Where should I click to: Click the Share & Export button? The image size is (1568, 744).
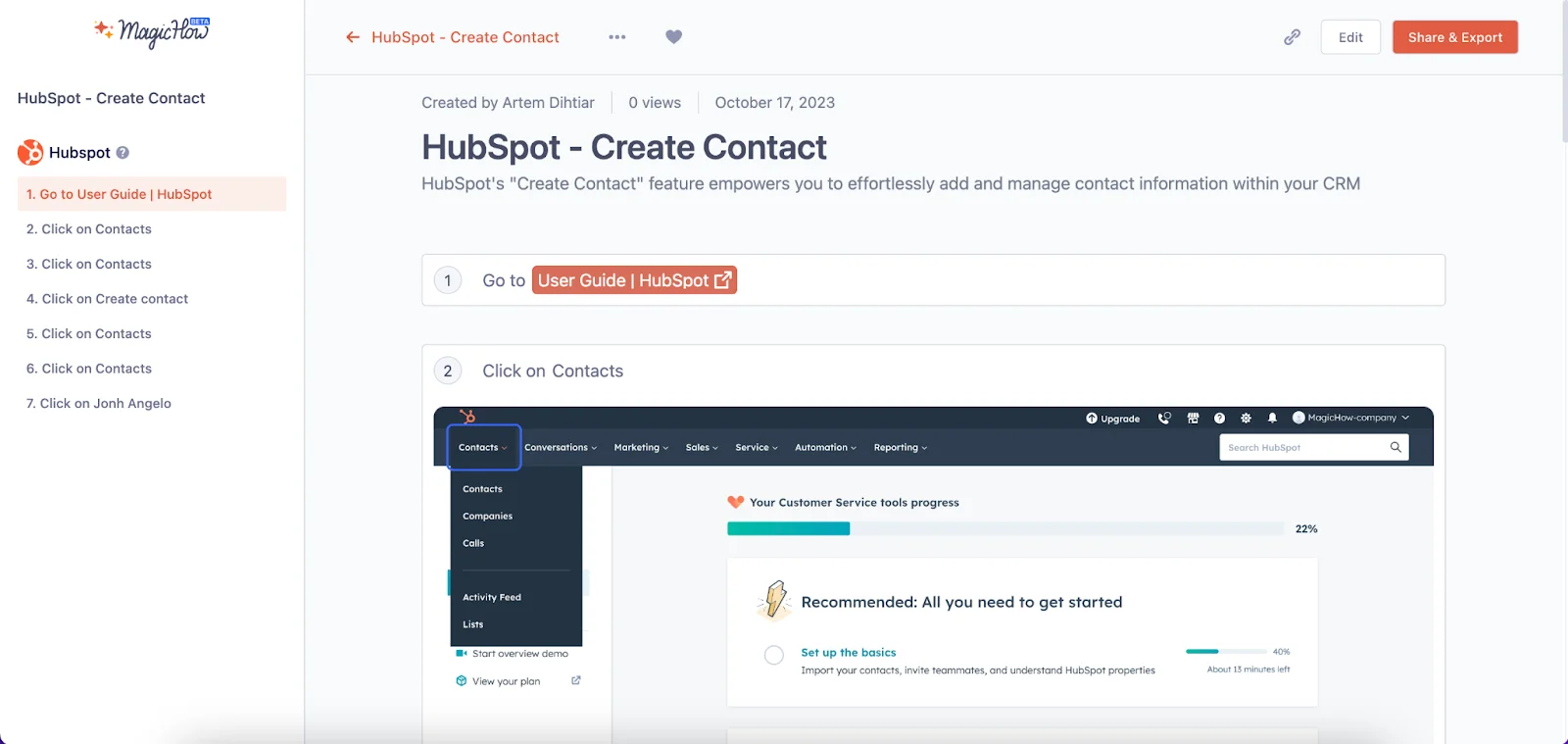pyautogui.click(x=1454, y=37)
